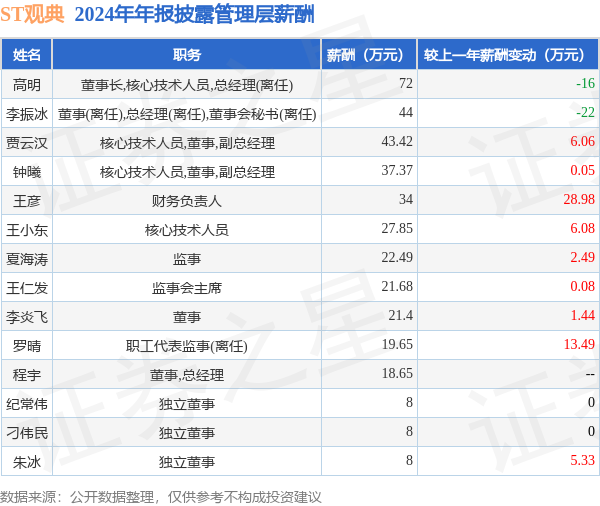Click the 数据来源 footnote text
The width and height of the screenshot is (600, 506).
[x=161, y=497]
